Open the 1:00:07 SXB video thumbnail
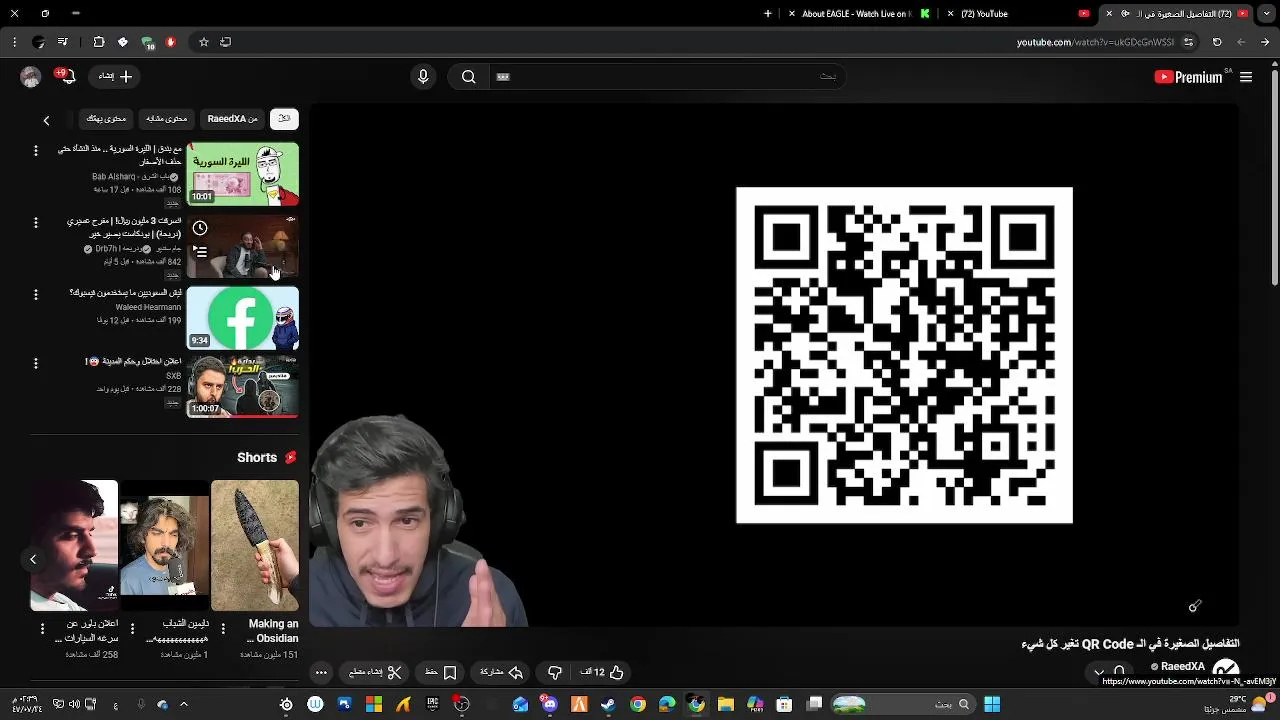This screenshot has height=720, width=1280. point(242,386)
